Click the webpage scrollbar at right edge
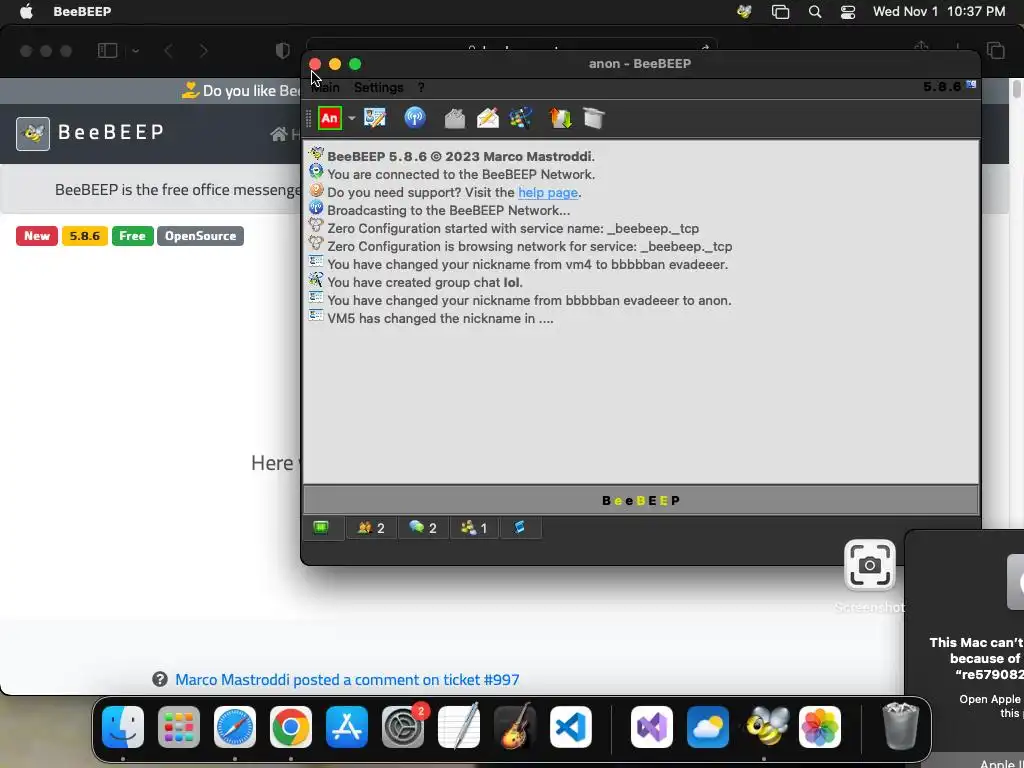The image size is (1024, 768). tap(1017, 89)
